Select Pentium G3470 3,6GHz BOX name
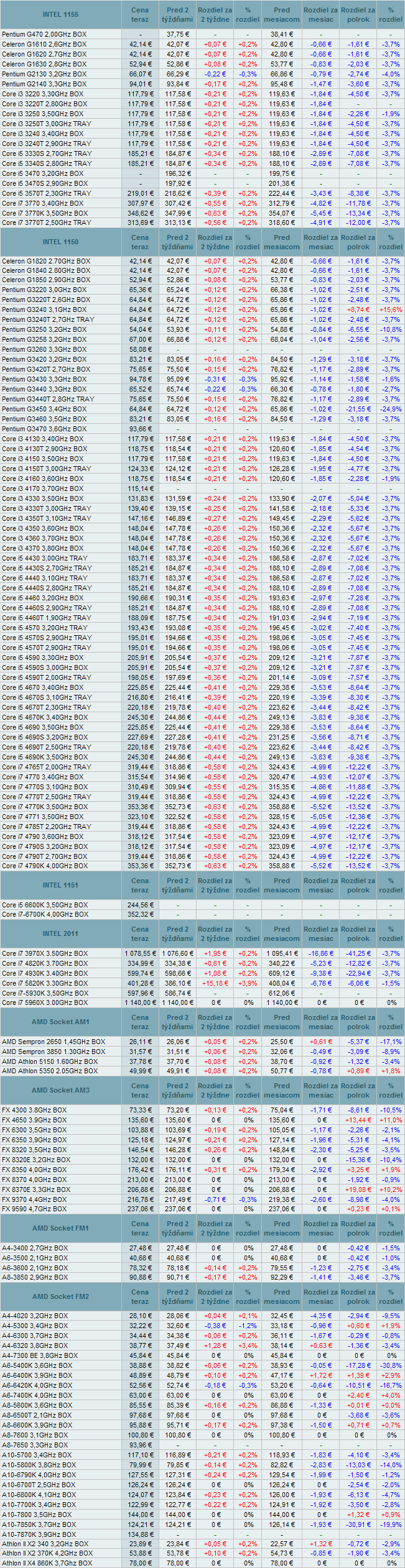The image size is (405, 1568). pyautogui.click(x=44, y=429)
